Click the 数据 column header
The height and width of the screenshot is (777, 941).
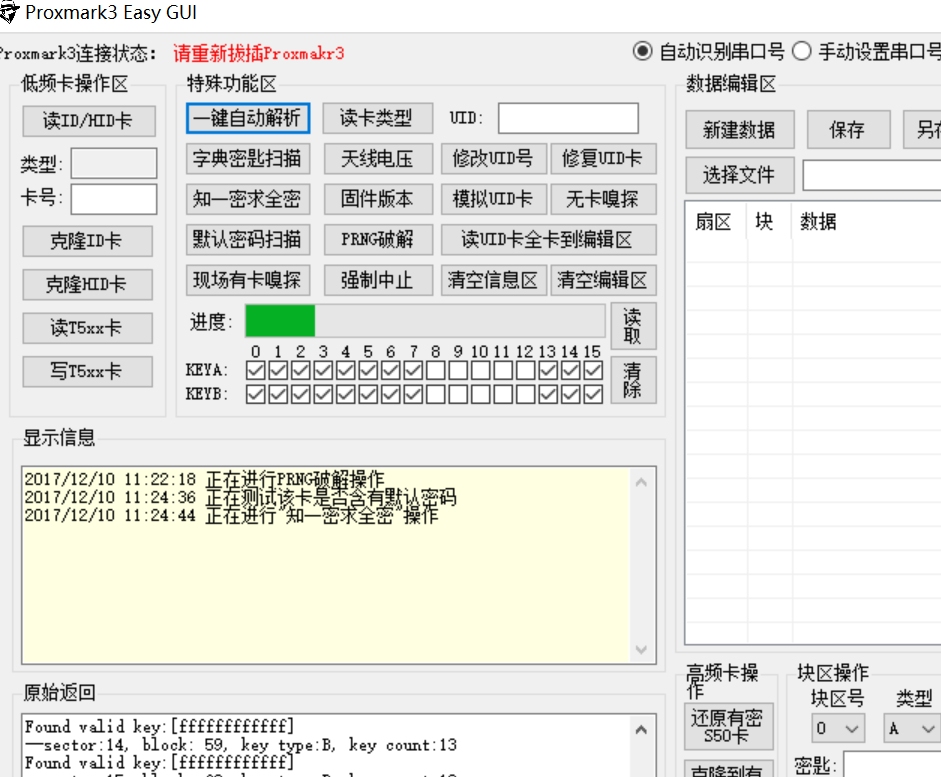click(x=866, y=222)
